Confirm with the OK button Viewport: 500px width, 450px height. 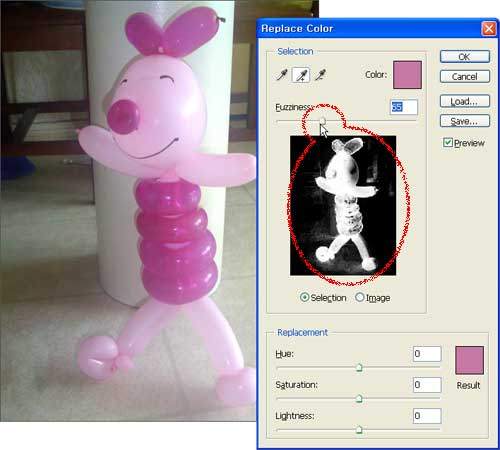point(465,57)
